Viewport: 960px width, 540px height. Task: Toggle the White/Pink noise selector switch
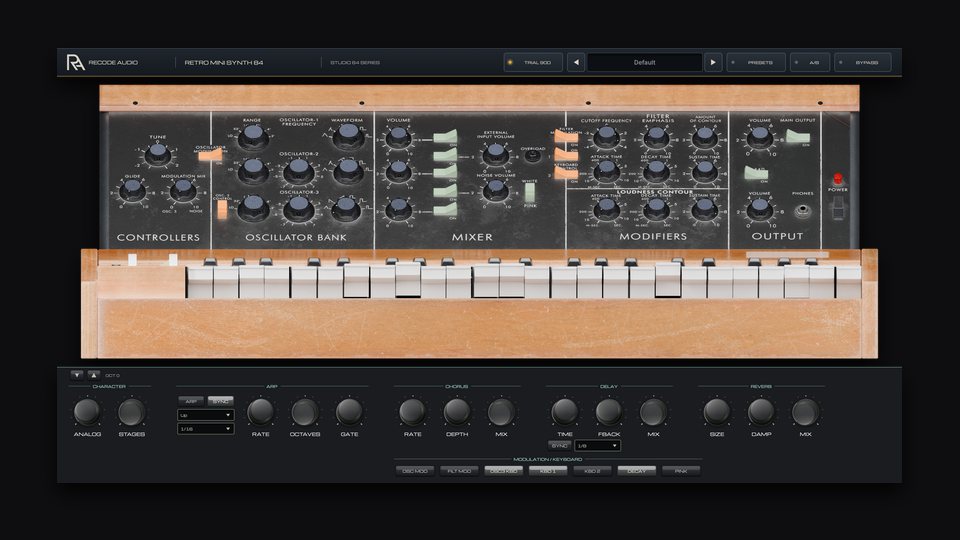tap(529, 192)
